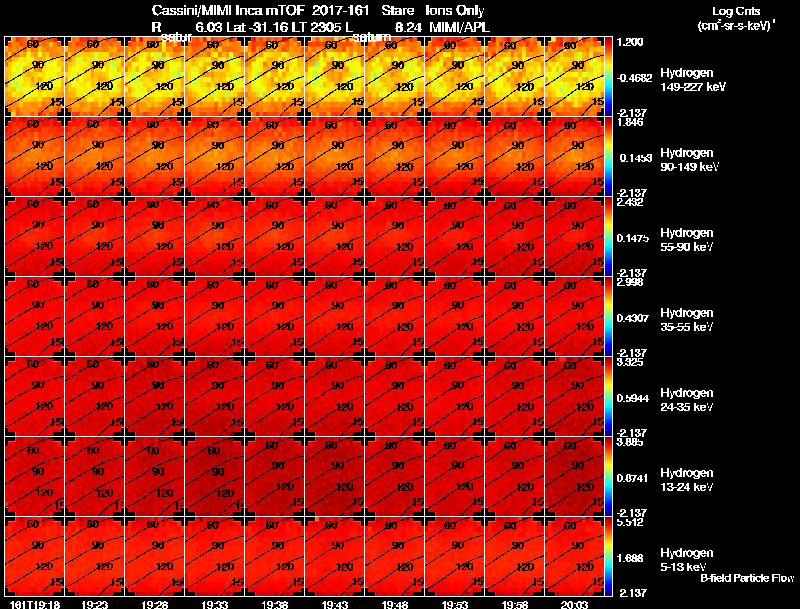800x609 pixels.
Task: Pick the Hydrogen 13-24 keV image at 19:43
Action: coord(335,477)
